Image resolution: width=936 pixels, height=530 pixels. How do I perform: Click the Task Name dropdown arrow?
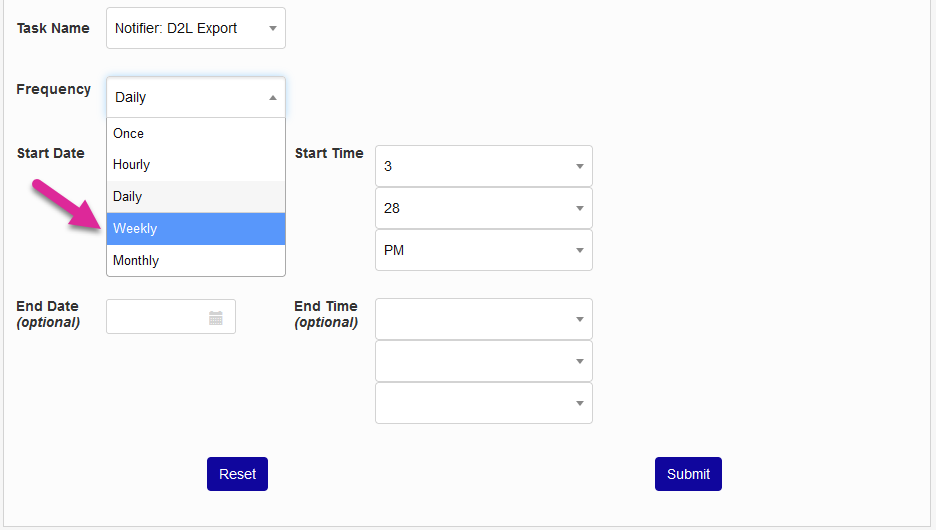[273, 29]
